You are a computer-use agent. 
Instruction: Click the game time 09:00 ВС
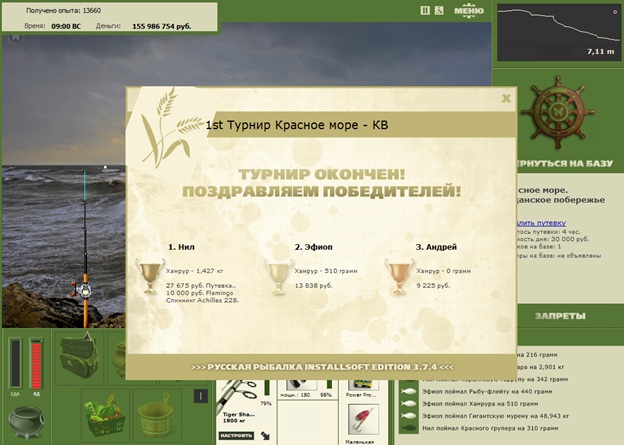(x=66, y=26)
